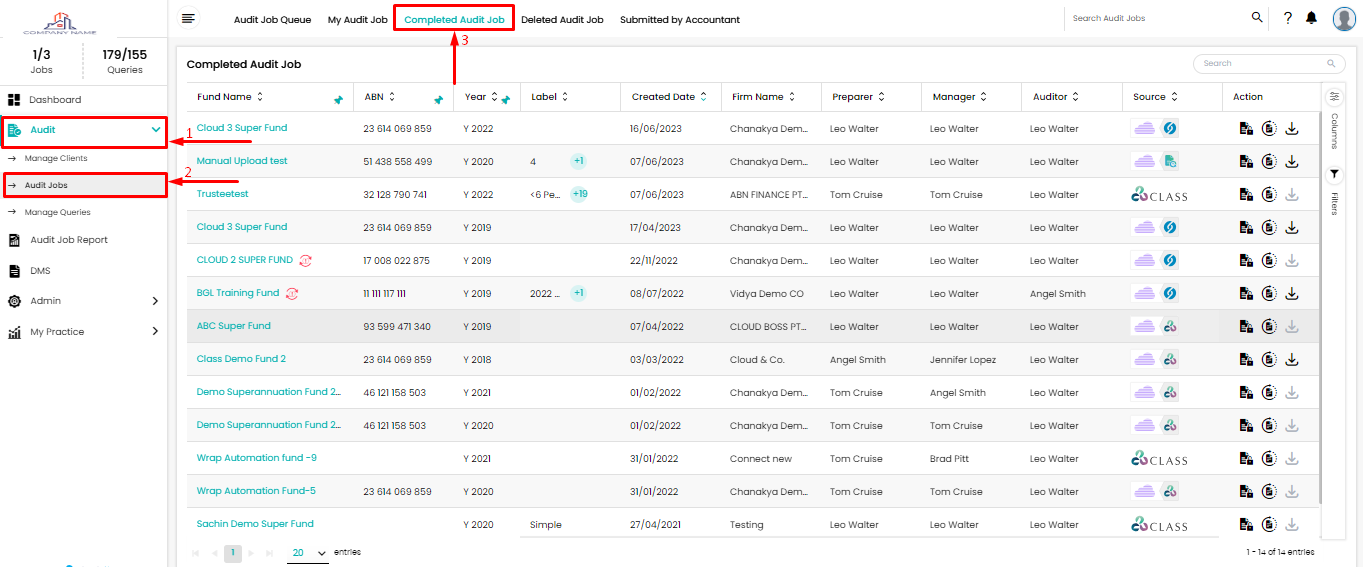Click the +19 label badge on Trusteetest
This screenshot has height=567, width=1363.
pos(579,194)
